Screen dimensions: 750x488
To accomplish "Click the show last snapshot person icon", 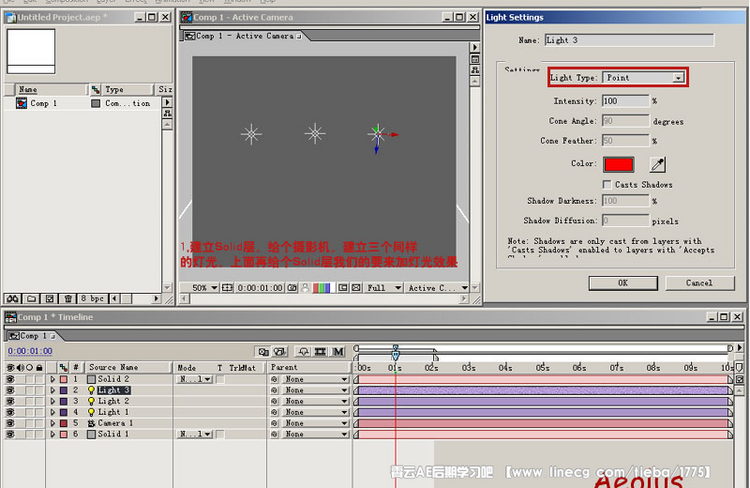I will pyautogui.click(x=305, y=288).
